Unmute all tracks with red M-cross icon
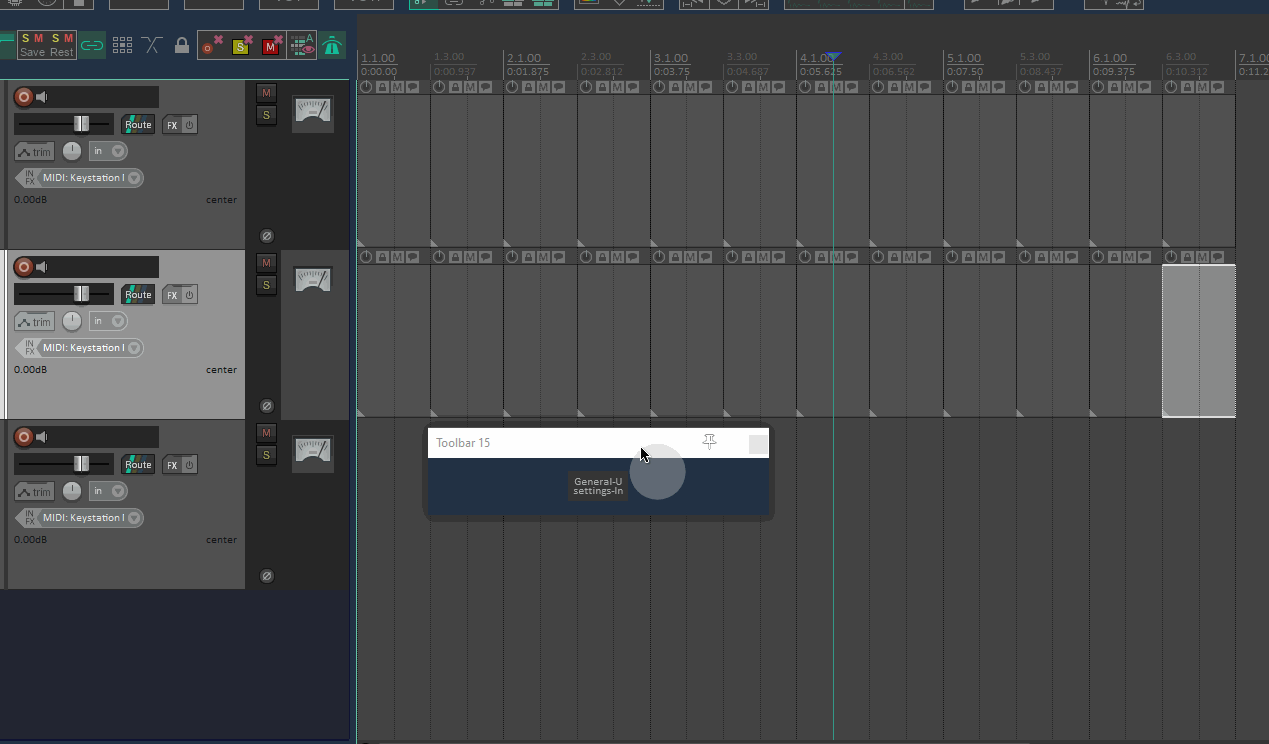 tap(271, 45)
